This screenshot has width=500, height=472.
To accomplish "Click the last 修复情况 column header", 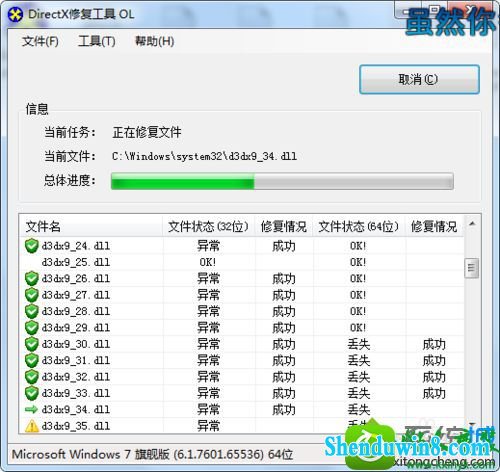I will pyautogui.click(x=434, y=226).
